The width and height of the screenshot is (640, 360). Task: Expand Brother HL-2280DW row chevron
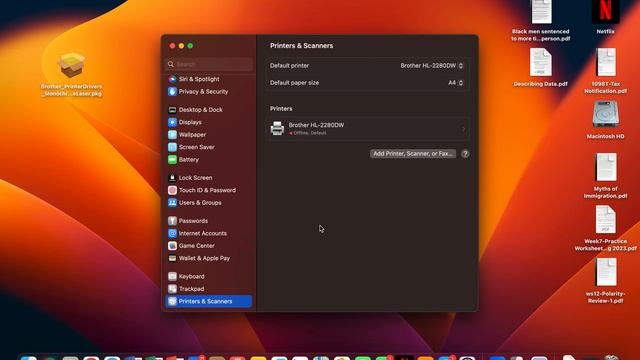(x=463, y=129)
